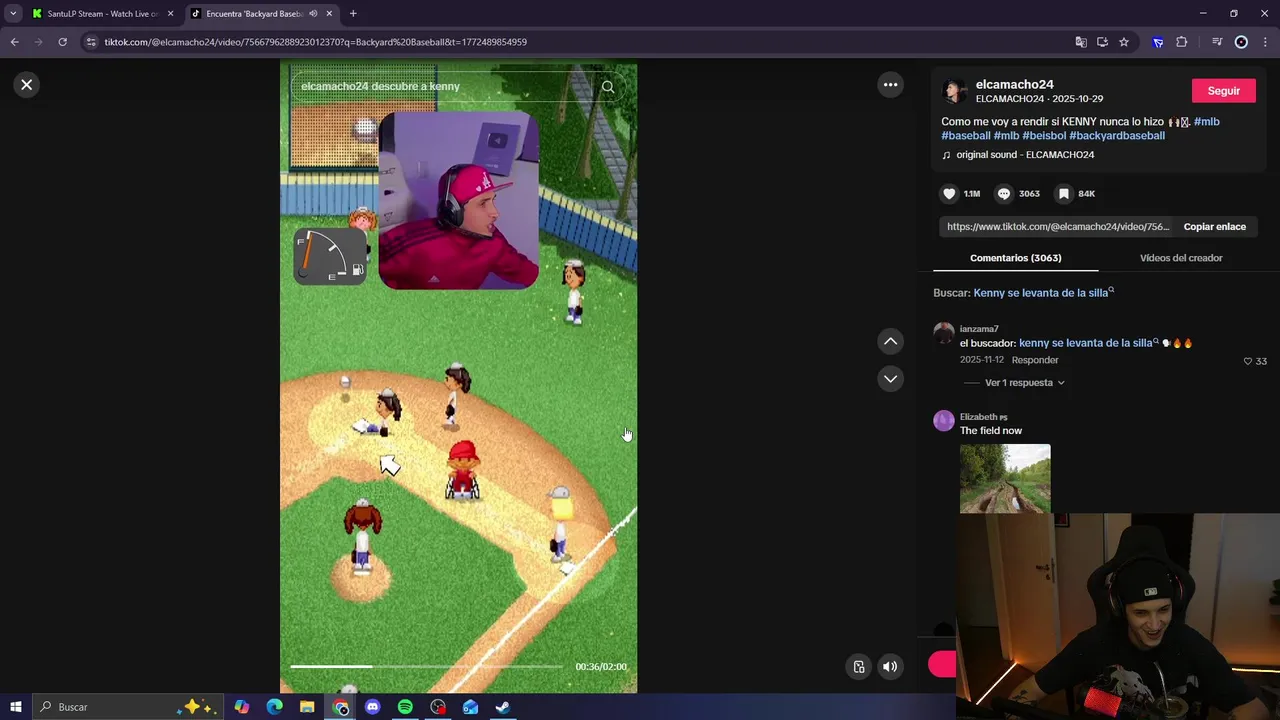The height and width of the screenshot is (720, 1280).
Task: Switch to Comentarios (3063) tab
Action: coord(1015,258)
